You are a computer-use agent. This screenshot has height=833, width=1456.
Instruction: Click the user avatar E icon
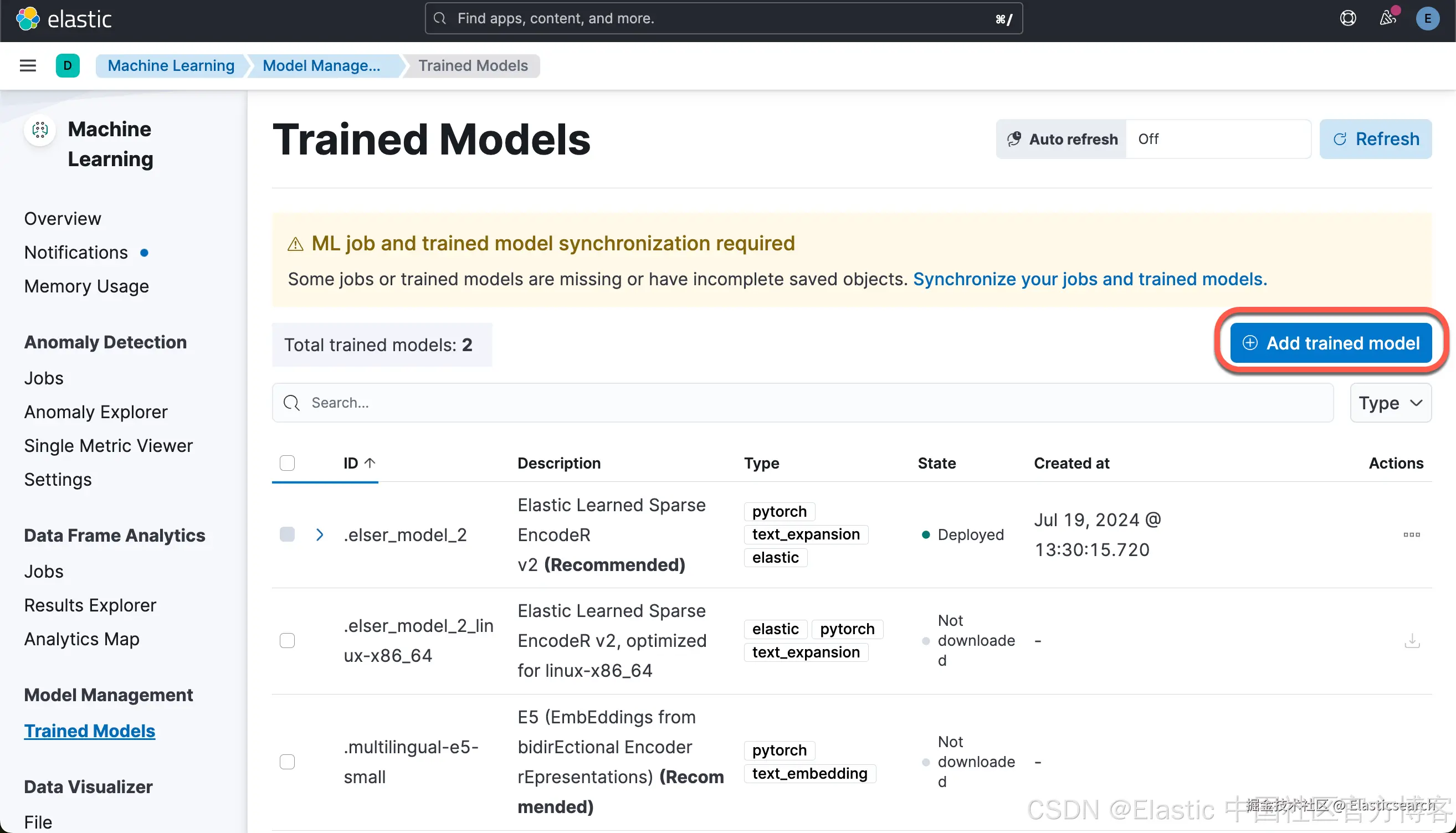click(x=1427, y=19)
